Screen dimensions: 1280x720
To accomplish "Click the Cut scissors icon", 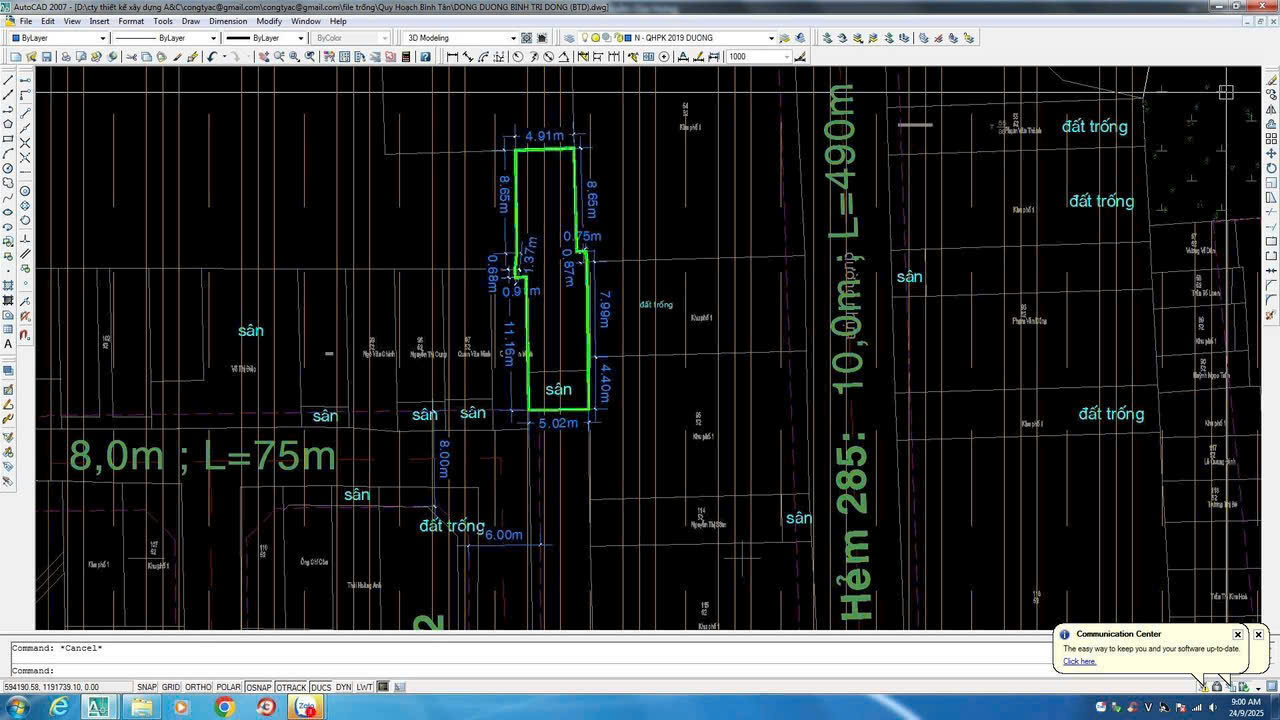I will (131, 57).
